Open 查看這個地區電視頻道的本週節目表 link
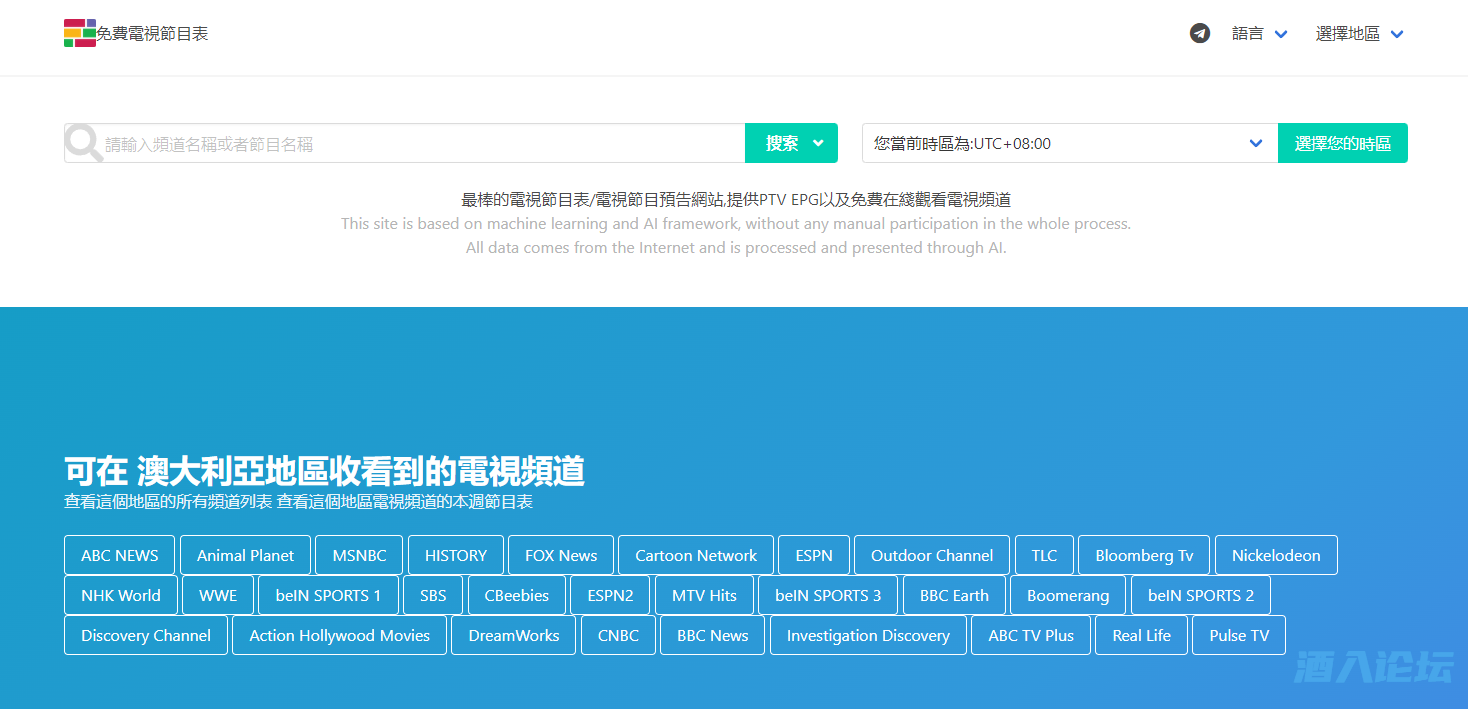Screen dimensions: 1468x709 click(x=405, y=502)
